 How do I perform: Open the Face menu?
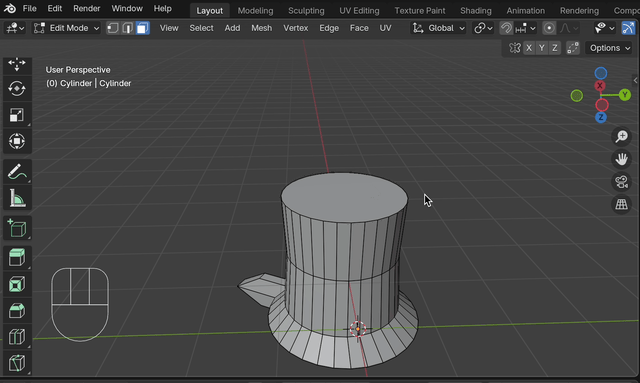(359, 28)
